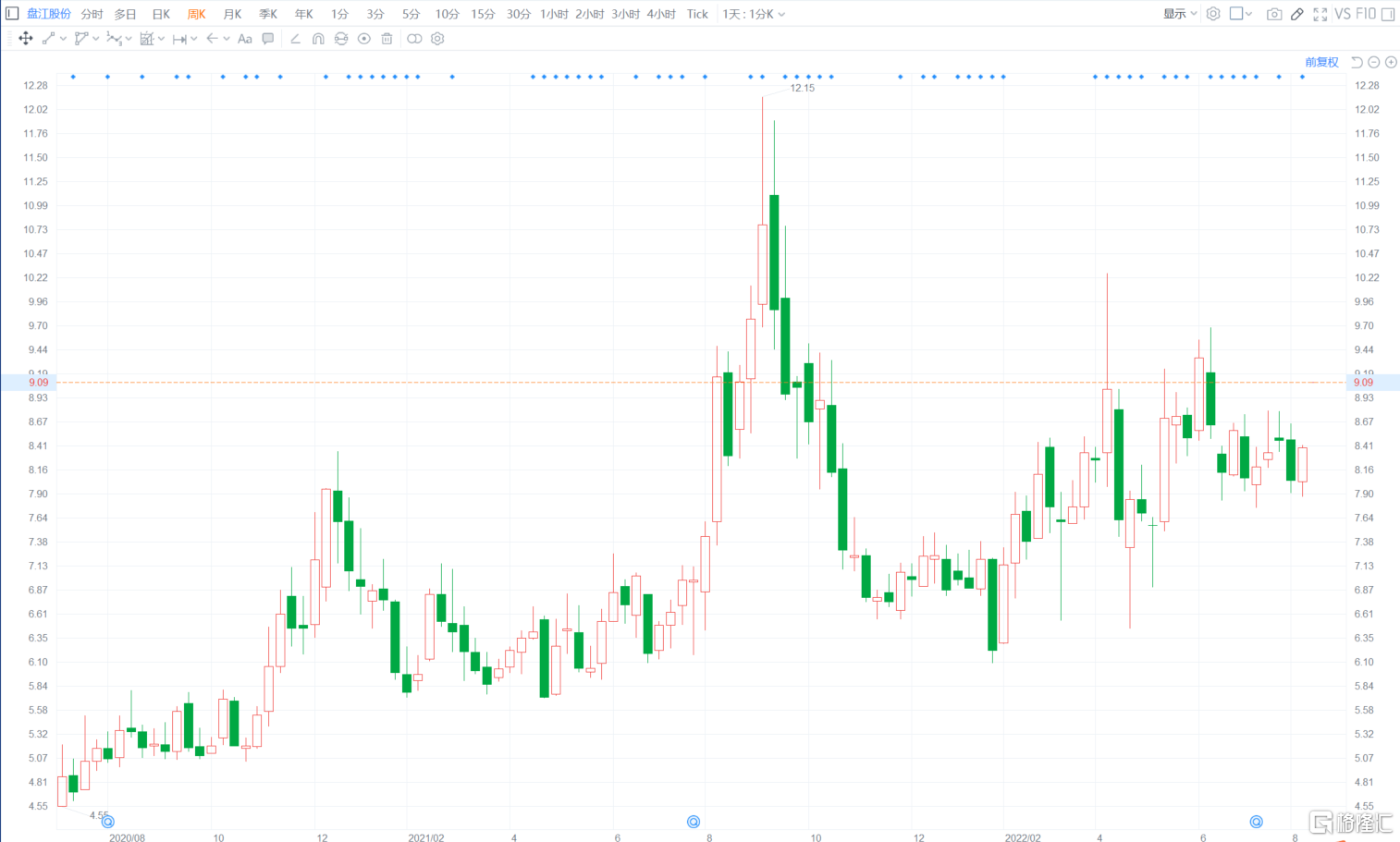Open the 显示 display dropdown
Image resolution: width=1400 pixels, height=842 pixels.
(x=1180, y=14)
